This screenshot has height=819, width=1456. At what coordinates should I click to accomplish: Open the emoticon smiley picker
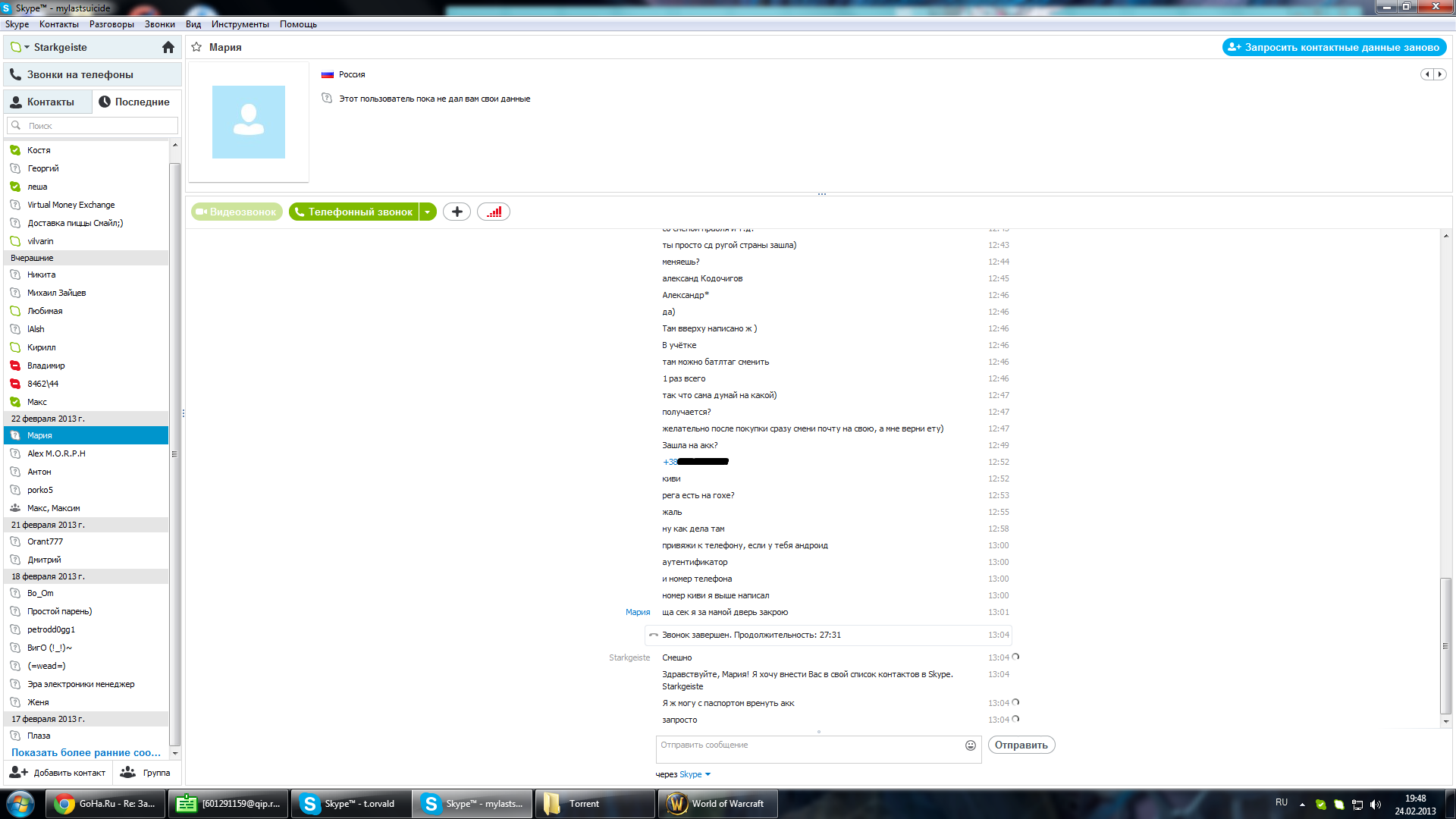click(x=970, y=745)
